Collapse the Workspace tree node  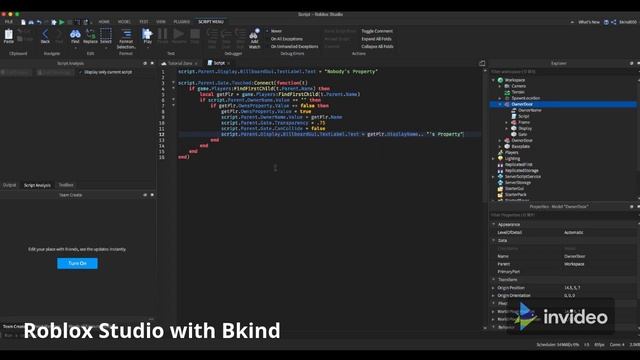click(493, 80)
